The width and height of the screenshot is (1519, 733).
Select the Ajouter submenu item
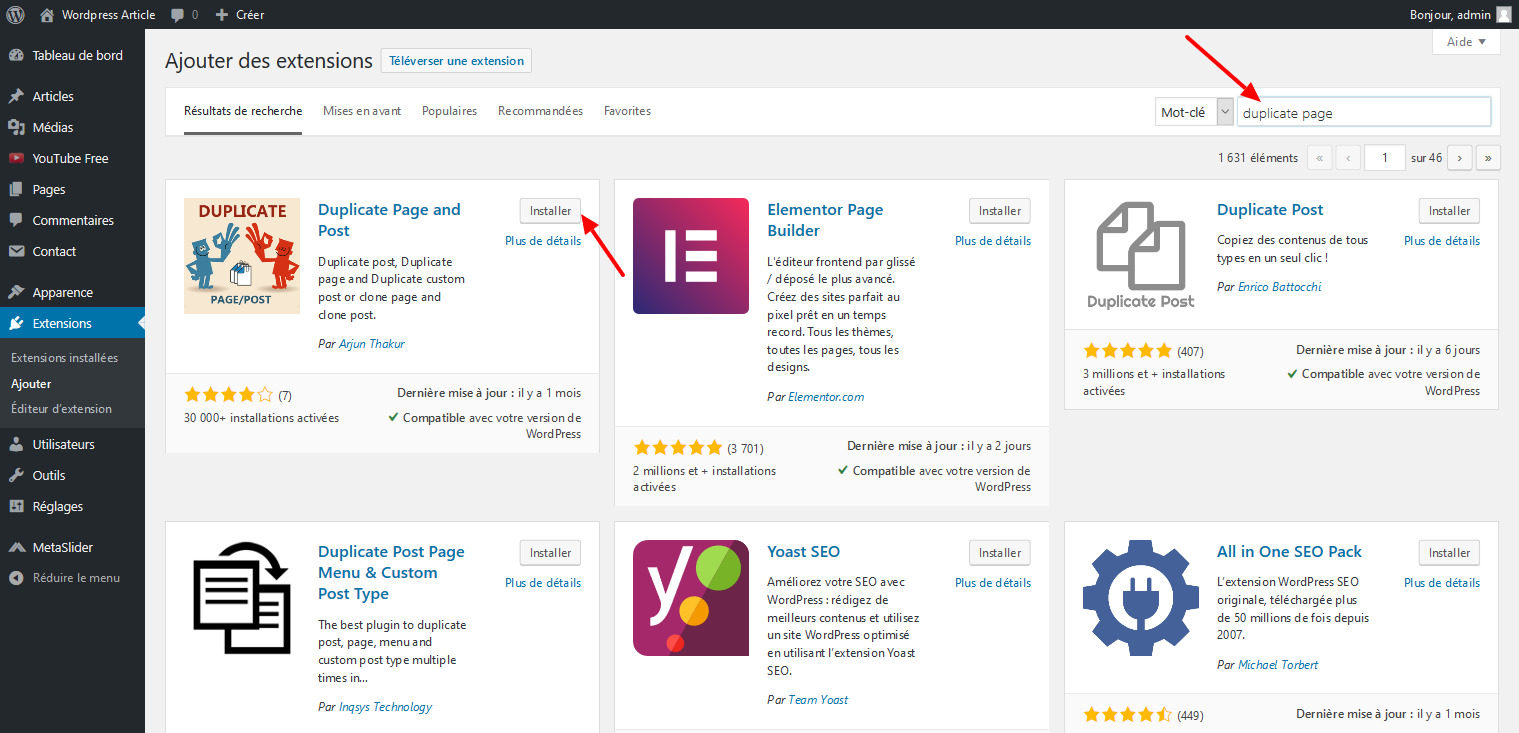click(x=31, y=384)
